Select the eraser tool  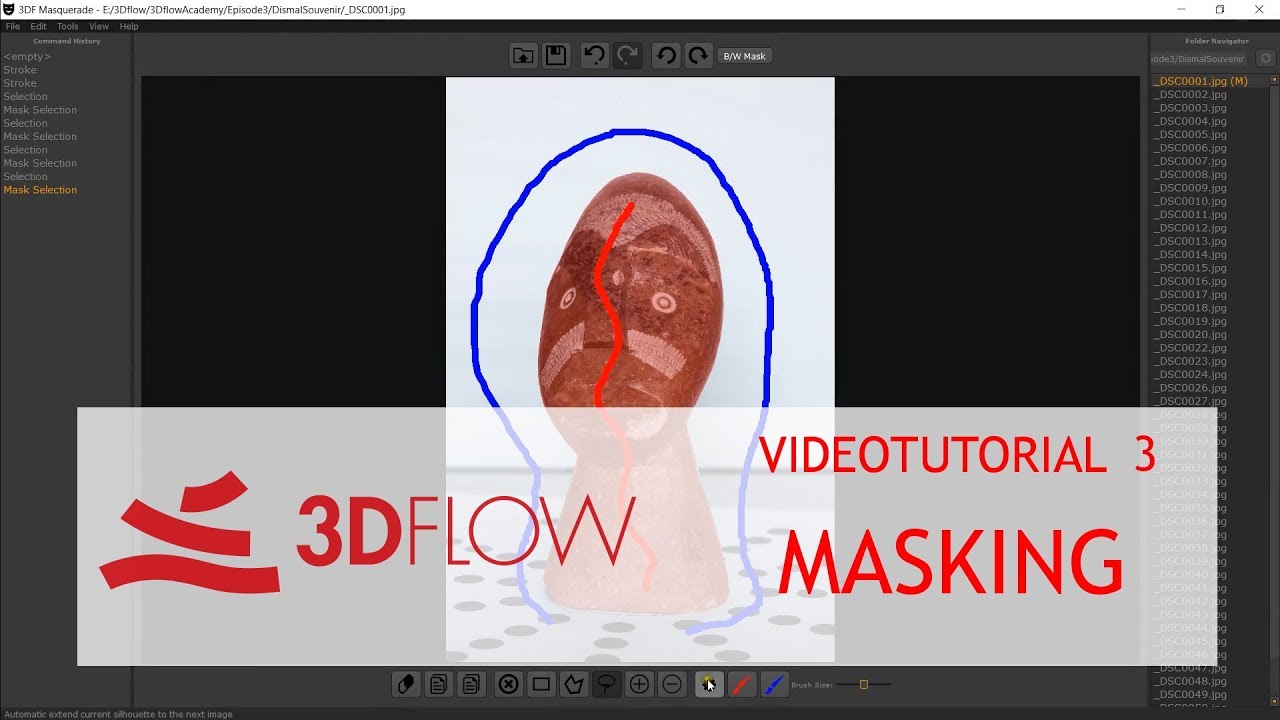(405, 684)
